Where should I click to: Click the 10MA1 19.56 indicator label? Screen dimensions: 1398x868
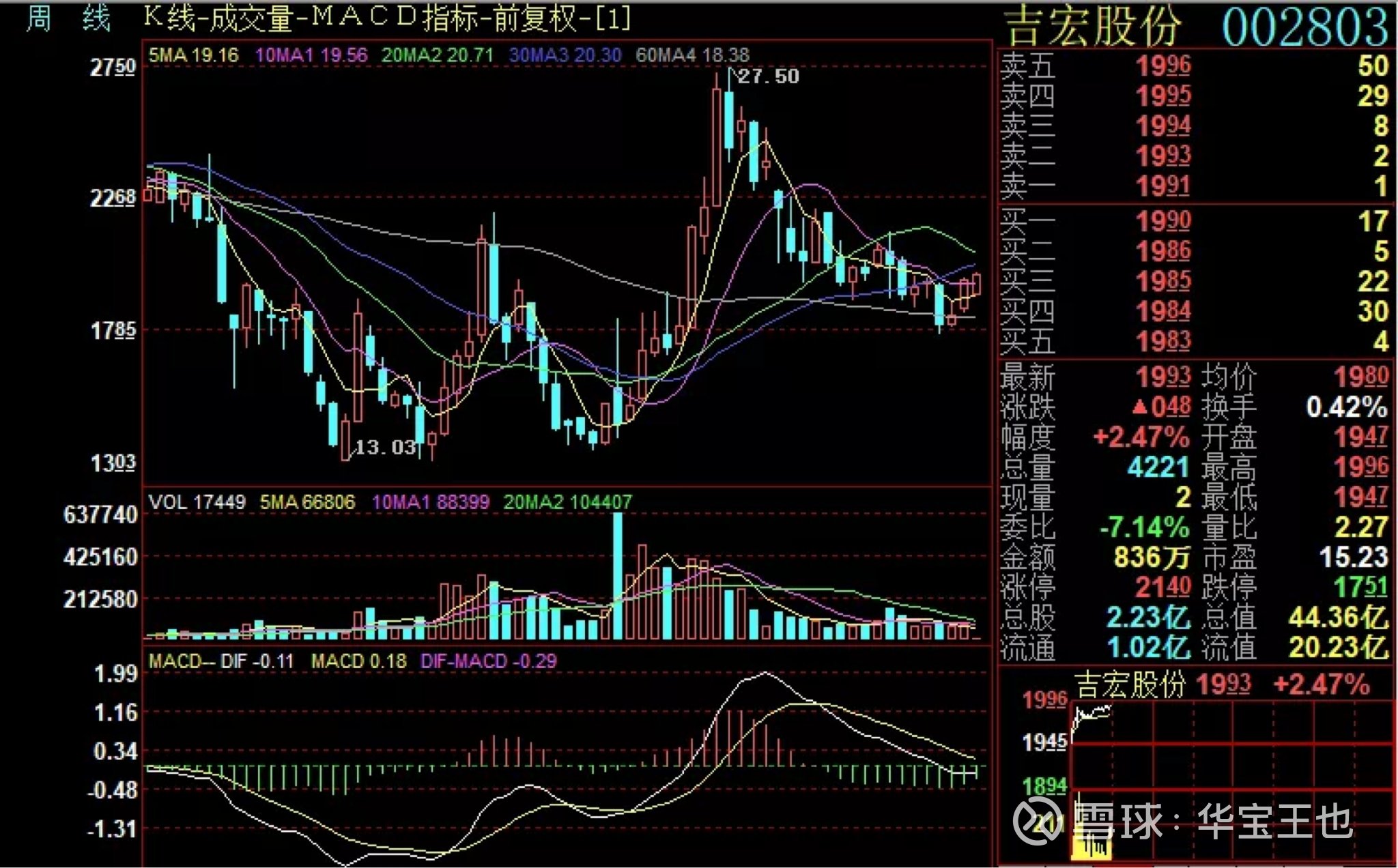(x=311, y=55)
